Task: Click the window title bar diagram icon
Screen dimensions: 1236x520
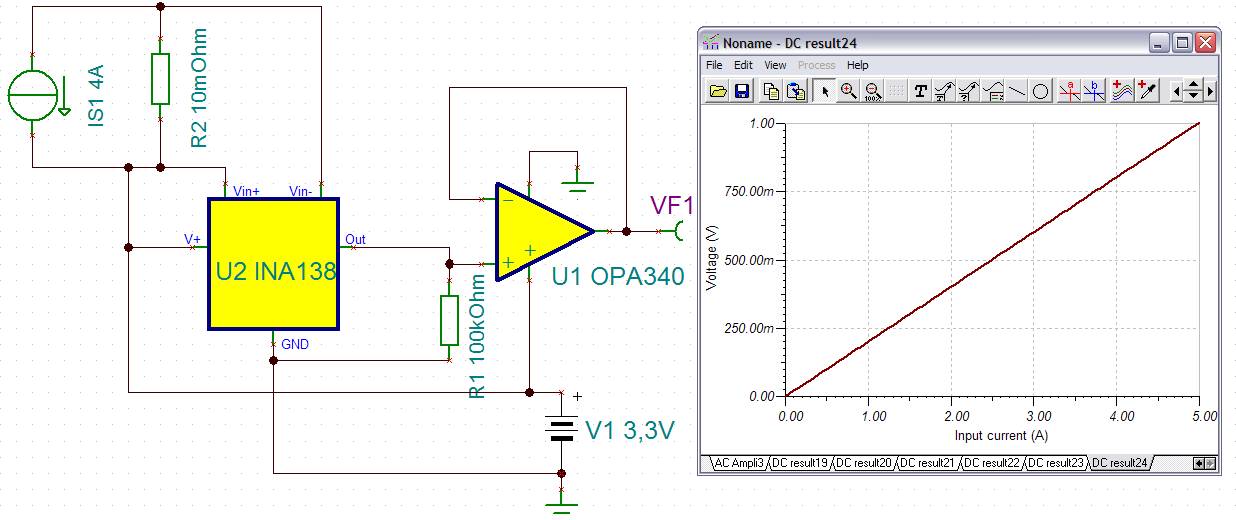Action: click(711, 42)
